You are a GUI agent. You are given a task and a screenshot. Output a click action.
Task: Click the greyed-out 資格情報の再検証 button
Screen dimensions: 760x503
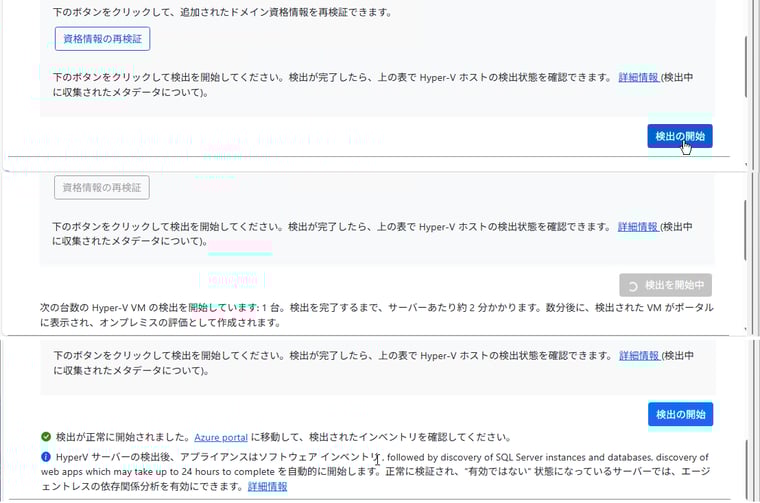tap(102, 188)
